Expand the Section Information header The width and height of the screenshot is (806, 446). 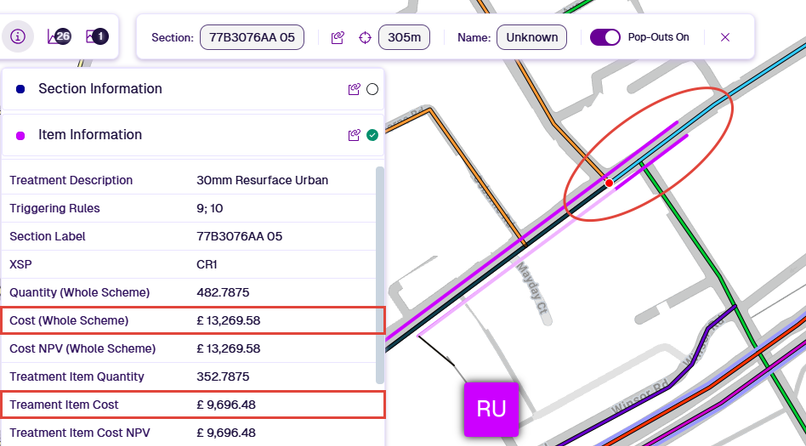pos(193,89)
